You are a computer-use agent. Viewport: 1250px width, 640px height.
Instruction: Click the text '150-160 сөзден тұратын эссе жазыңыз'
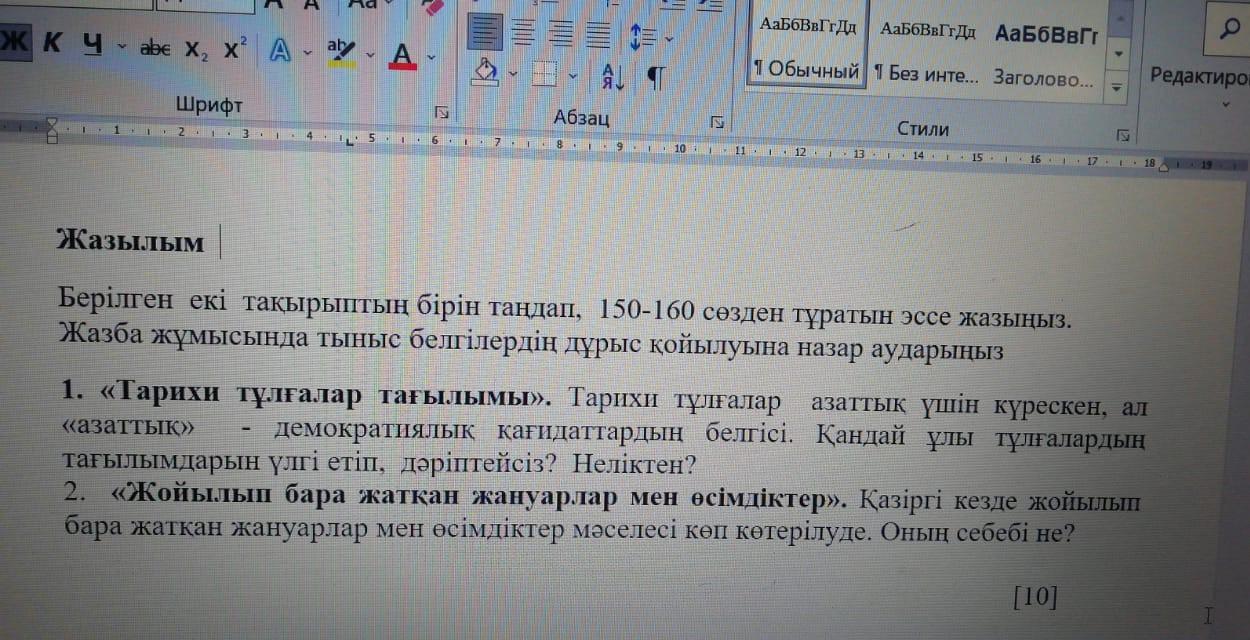[835, 314]
